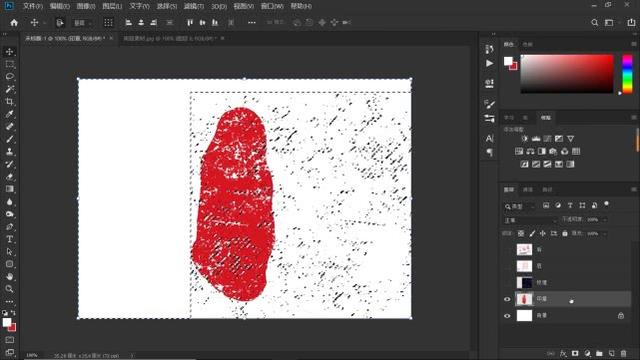The width and height of the screenshot is (640, 360).
Task: Hide the white background layer
Action: [507, 316]
